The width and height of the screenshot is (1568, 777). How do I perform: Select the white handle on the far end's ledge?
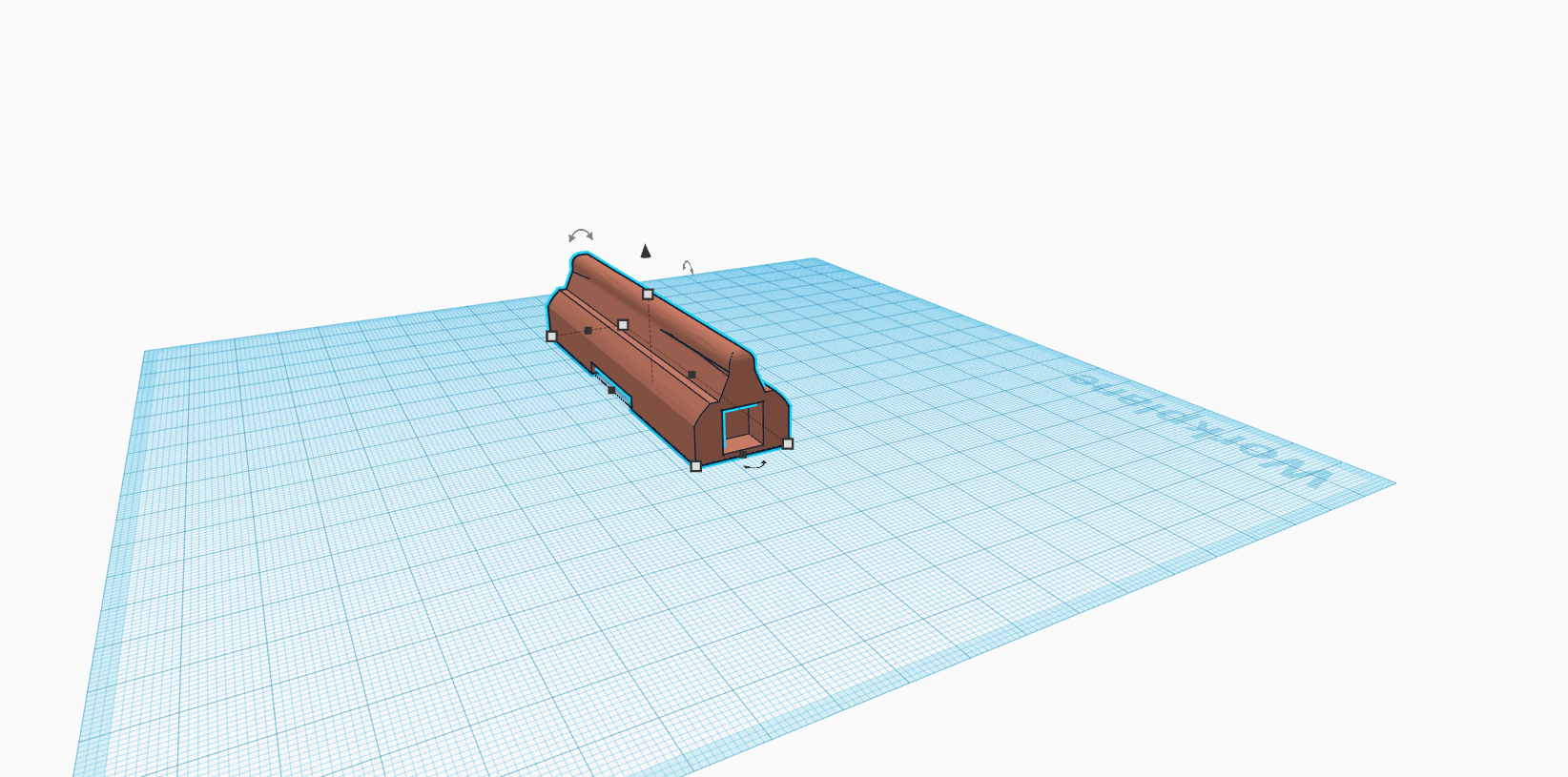pos(623,325)
